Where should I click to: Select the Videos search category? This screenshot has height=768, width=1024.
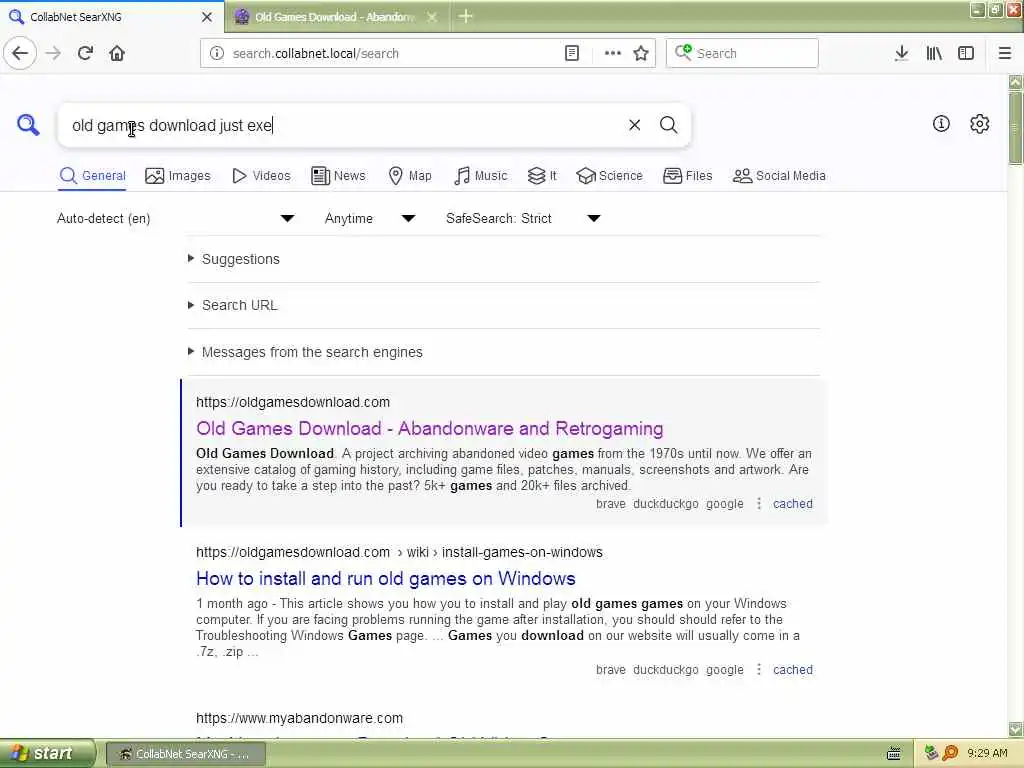click(x=261, y=176)
